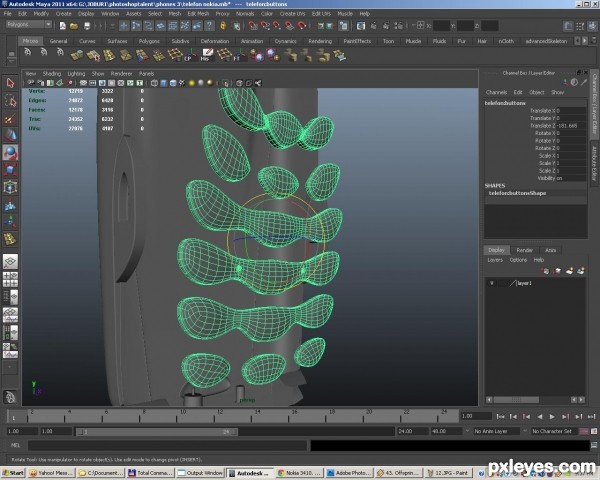This screenshot has height=480, width=600.
Task: Open the MEL command language selector
Action: click(15, 445)
